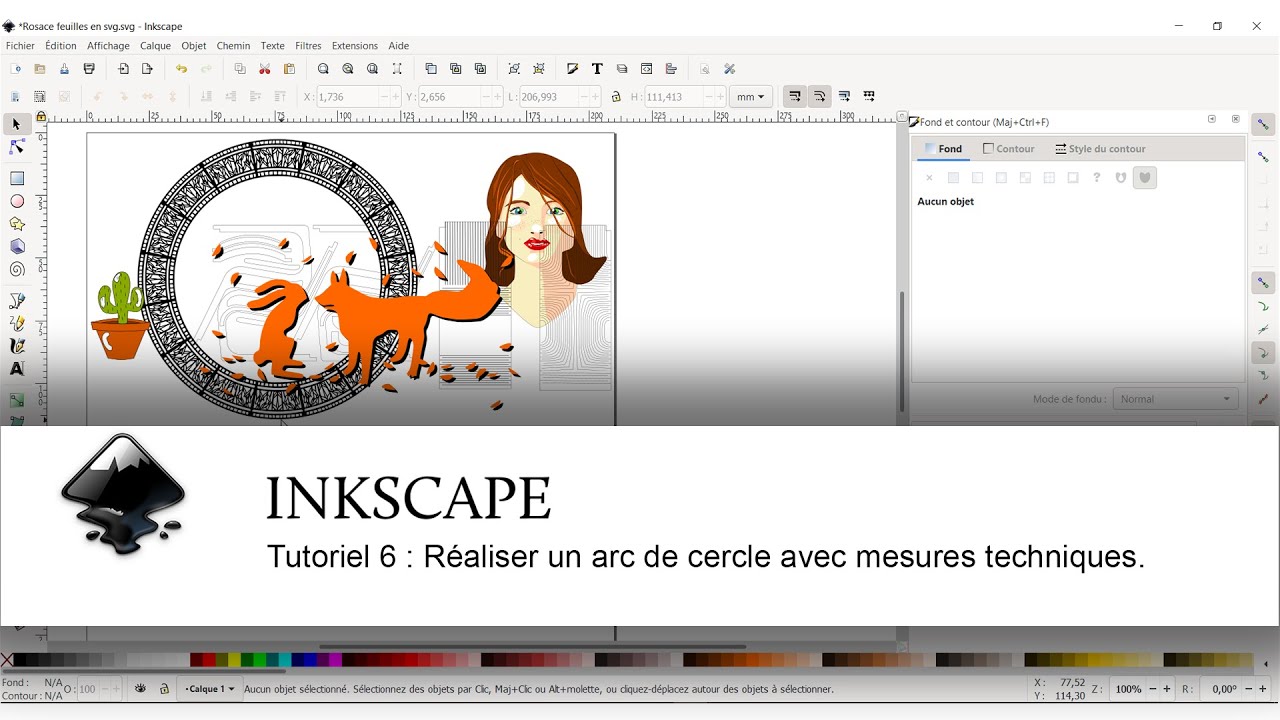Open the Fichier menu

click(20, 46)
